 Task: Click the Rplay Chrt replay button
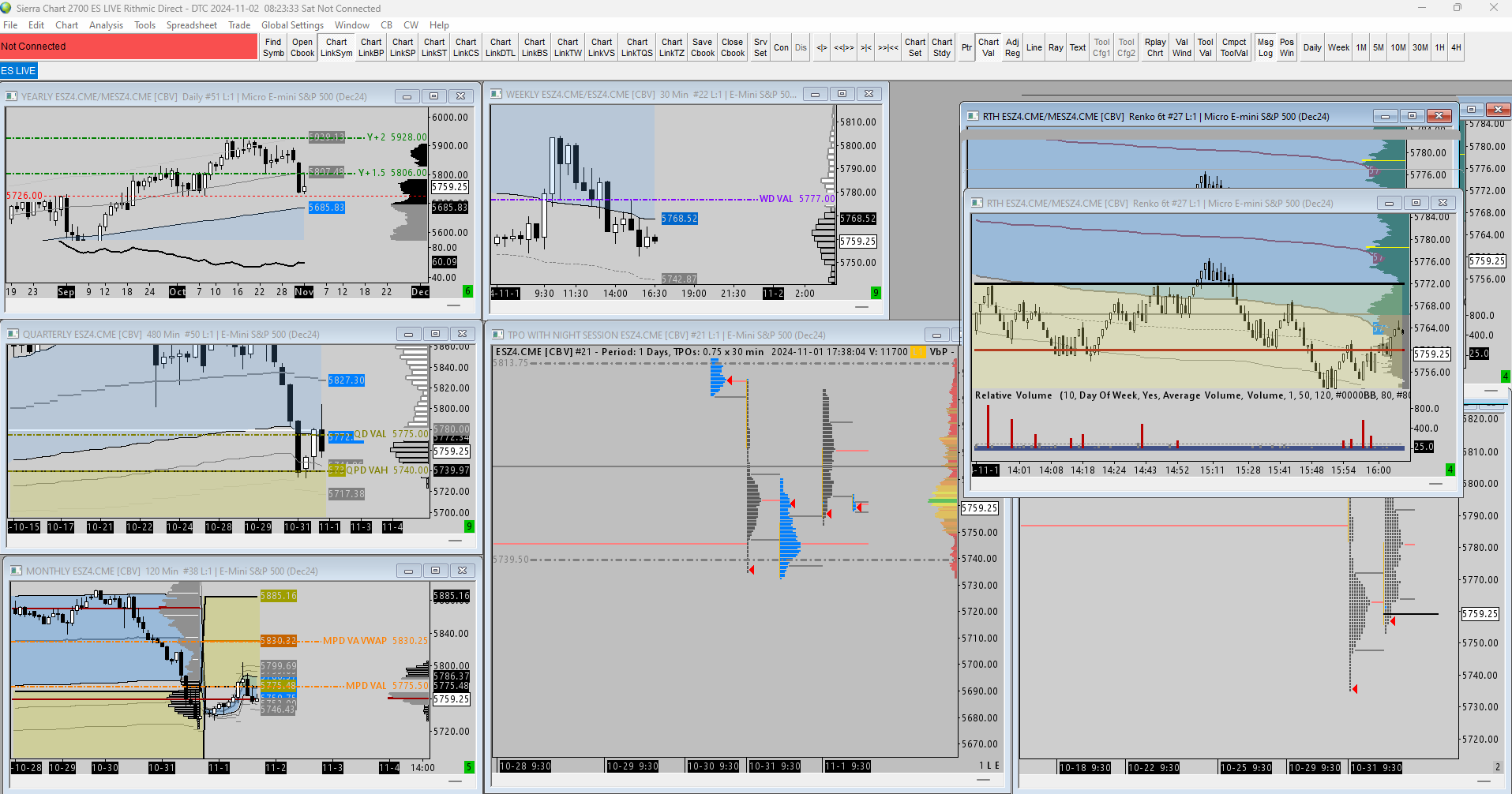[1155, 47]
